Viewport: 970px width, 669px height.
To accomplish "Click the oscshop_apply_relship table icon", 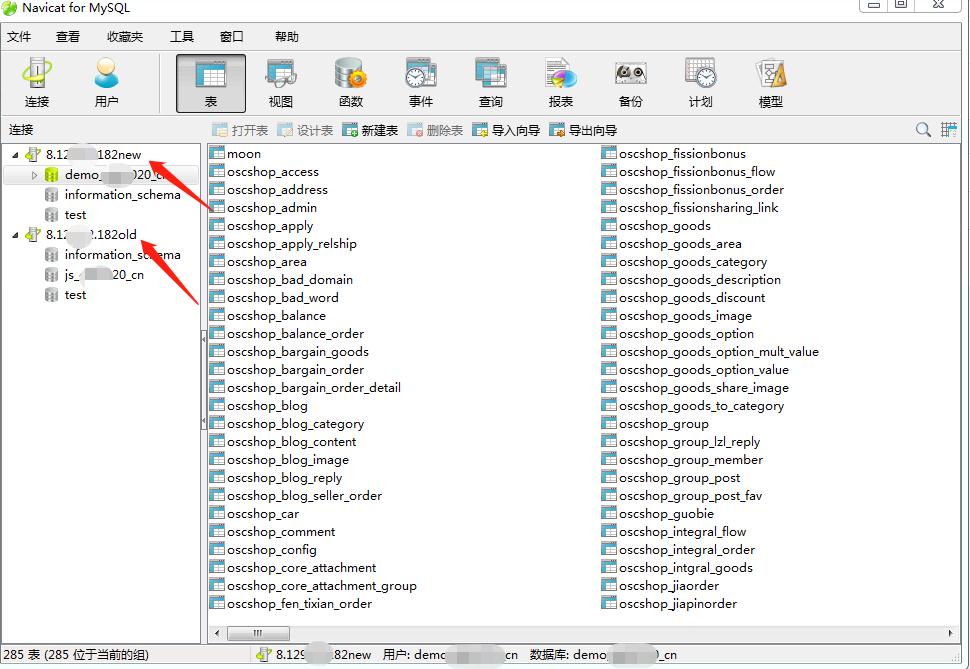I will pyautogui.click(x=217, y=243).
